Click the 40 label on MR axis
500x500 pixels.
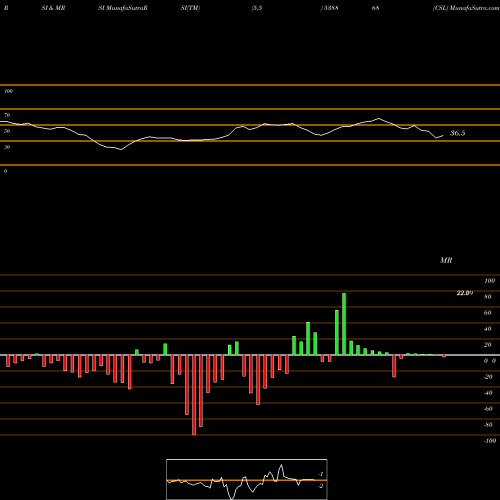pos(488,329)
